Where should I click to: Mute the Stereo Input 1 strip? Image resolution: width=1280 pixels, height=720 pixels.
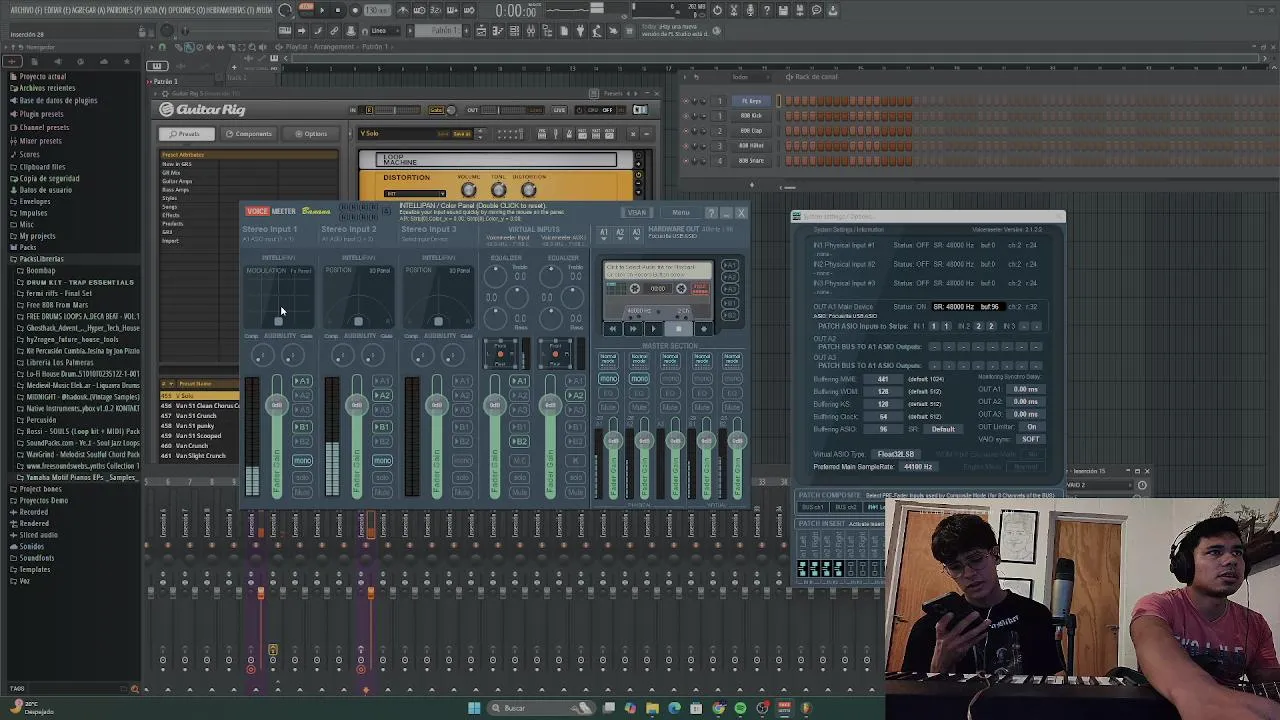click(302, 492)
